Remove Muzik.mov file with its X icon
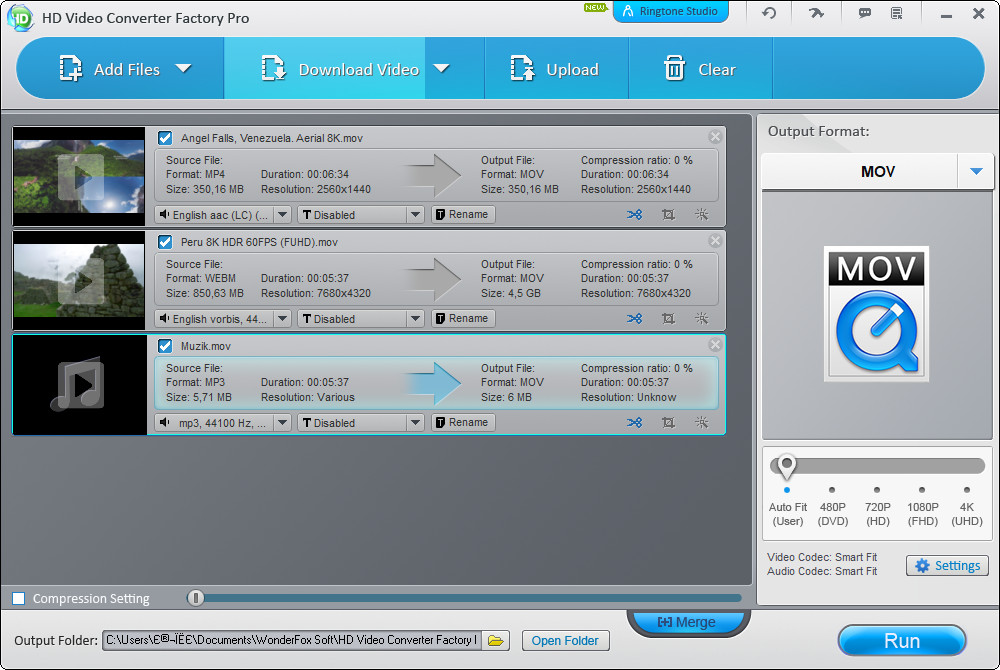 tap(715, 344)
